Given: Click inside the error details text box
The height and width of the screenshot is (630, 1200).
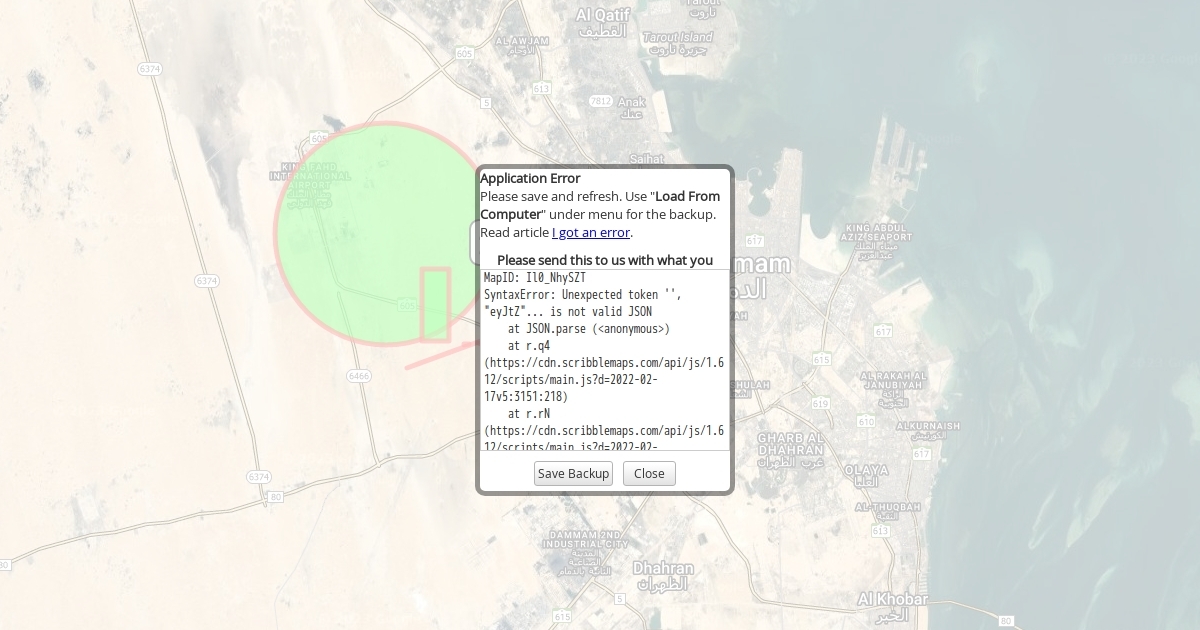Looking at the screenshot, I should tap(605, 360).
